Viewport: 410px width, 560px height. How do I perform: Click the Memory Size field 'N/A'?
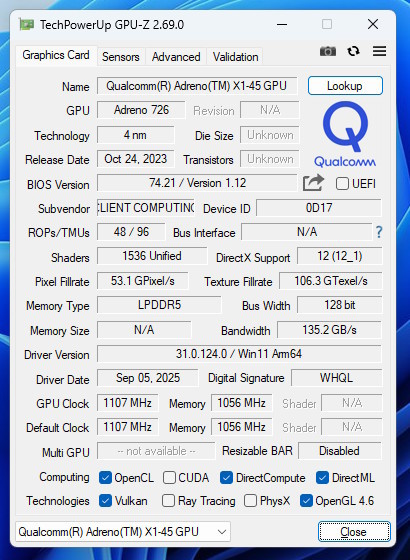144,330
